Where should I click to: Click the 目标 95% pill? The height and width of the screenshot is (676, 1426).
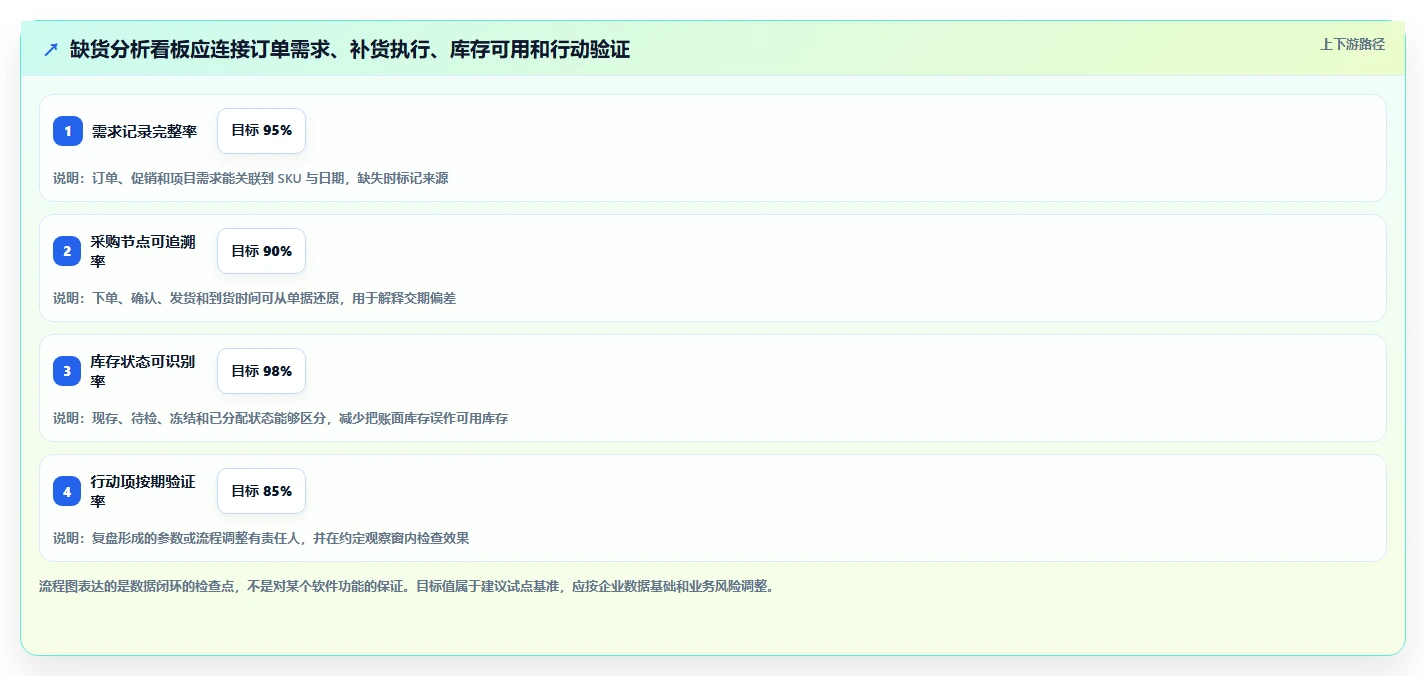tap(261, 131)
